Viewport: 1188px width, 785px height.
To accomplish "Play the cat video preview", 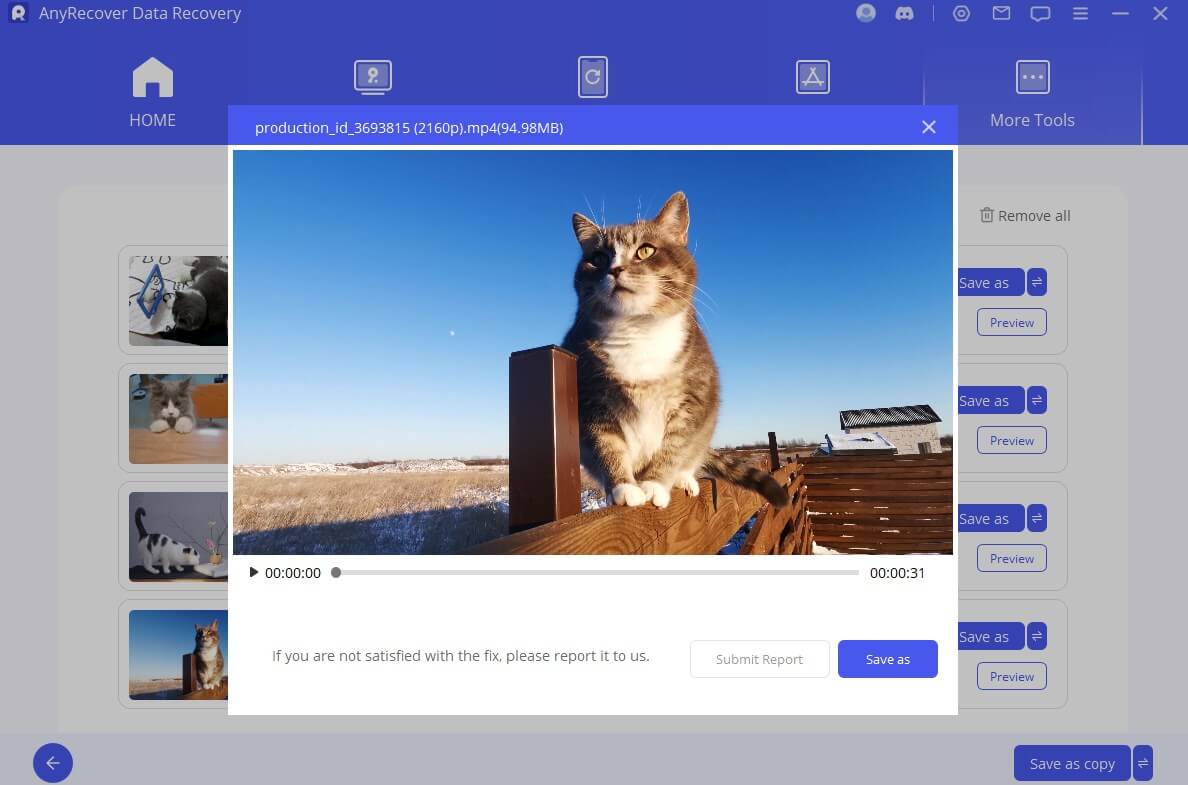I will 254,573.
